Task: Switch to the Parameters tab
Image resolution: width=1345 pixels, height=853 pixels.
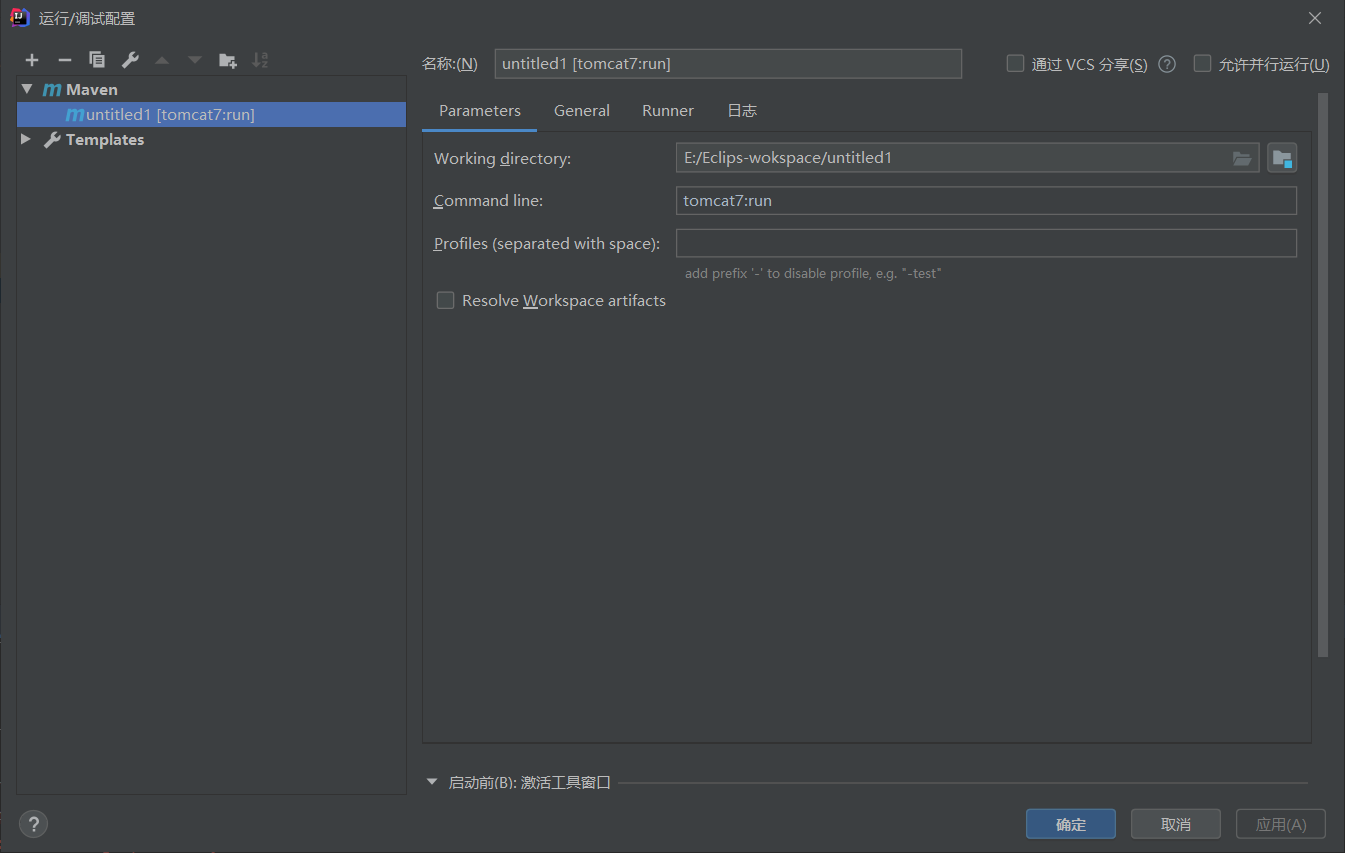Action: tap(480, 111)
